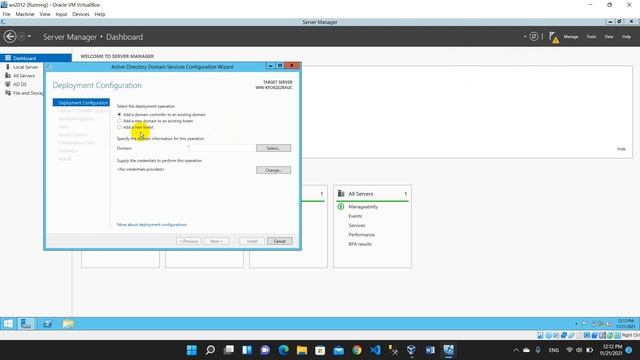Open Mail app on host taskbar
The height and width of the screenshot is (360, 640).
point(339,350)
